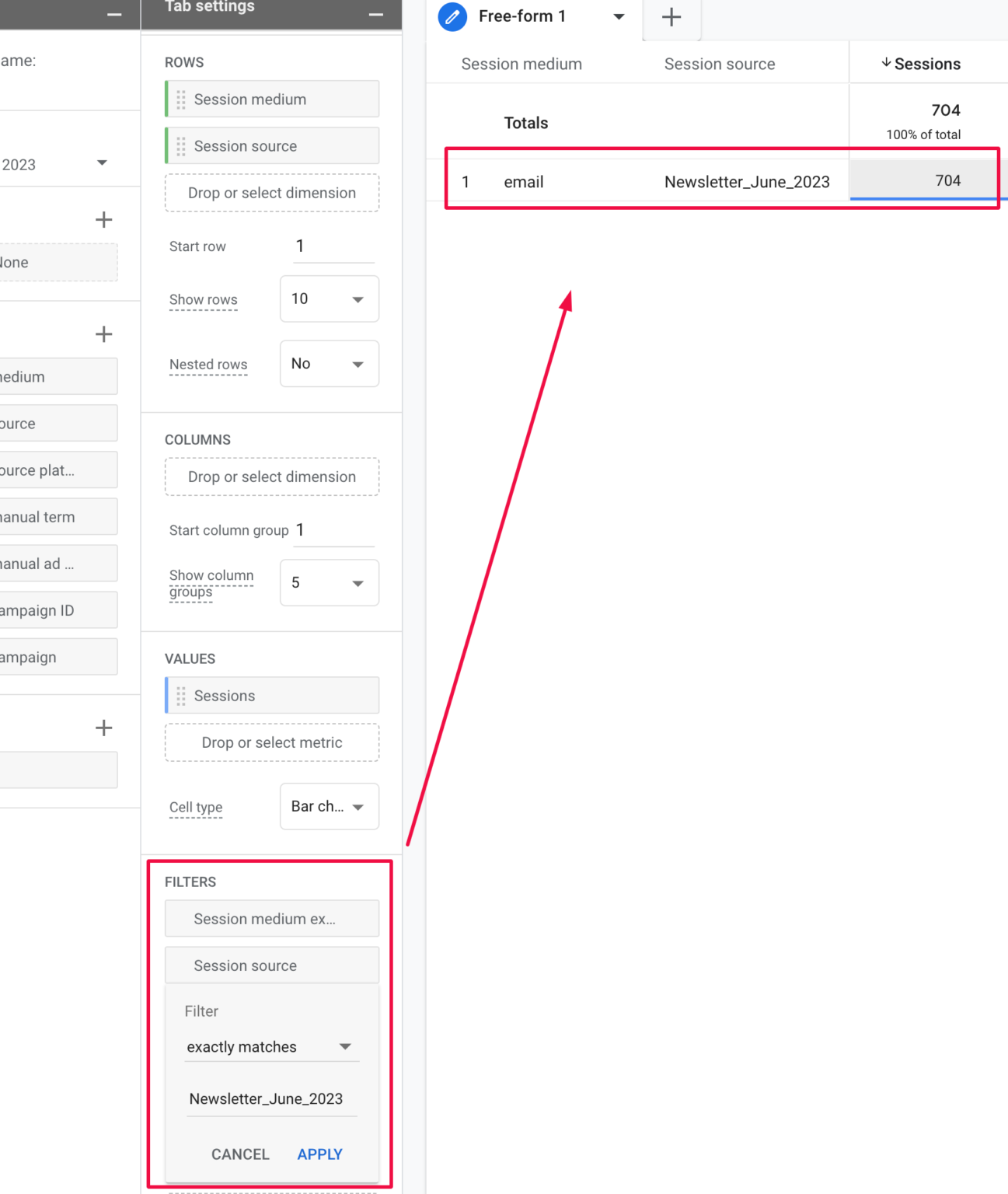Click the drag handle on the Sessions metric chip
The width and height of the screenshot is (1008, 1194).
point(181,695)
